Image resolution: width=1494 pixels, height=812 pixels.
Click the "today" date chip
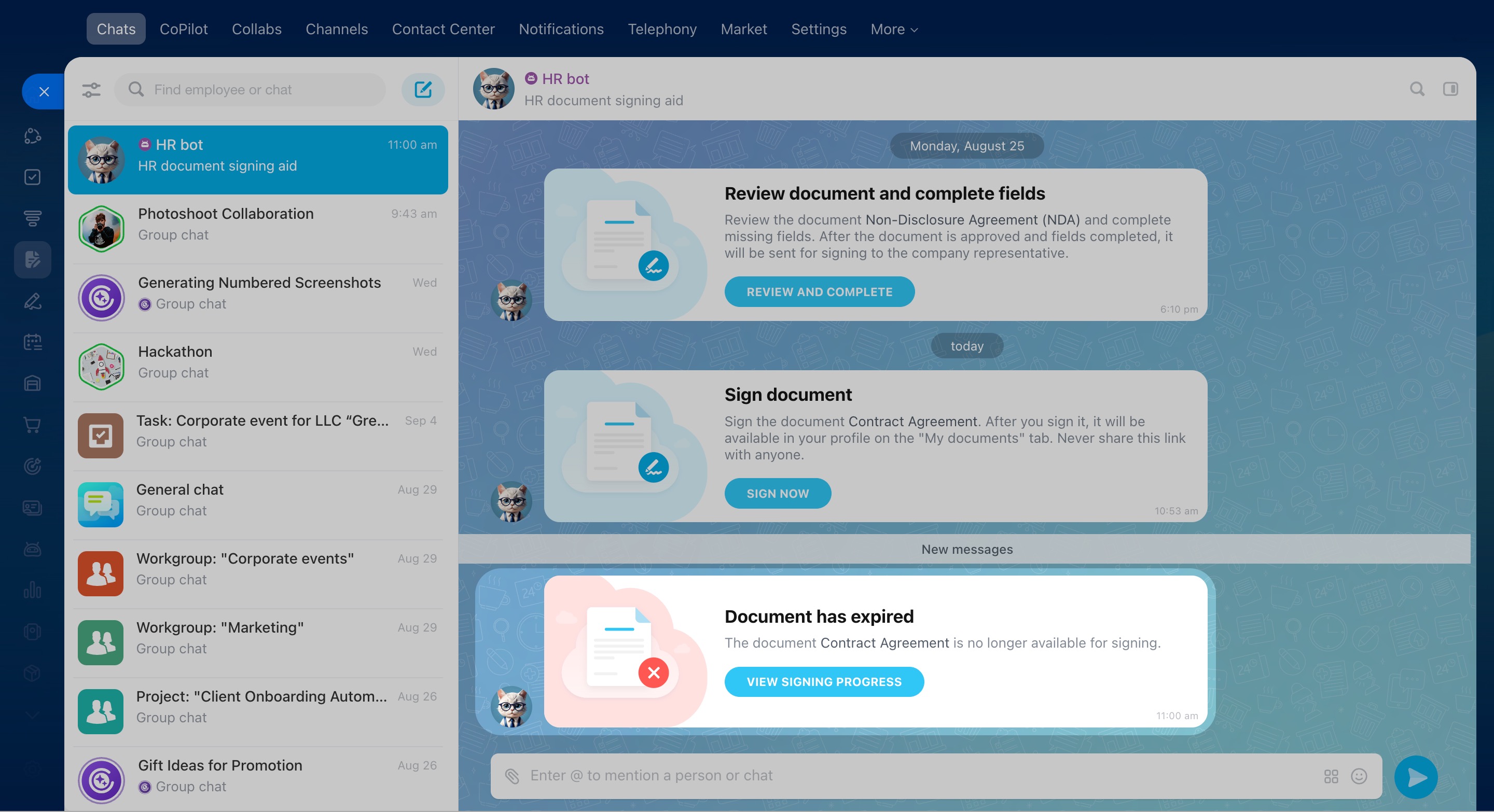click(967, 345)
